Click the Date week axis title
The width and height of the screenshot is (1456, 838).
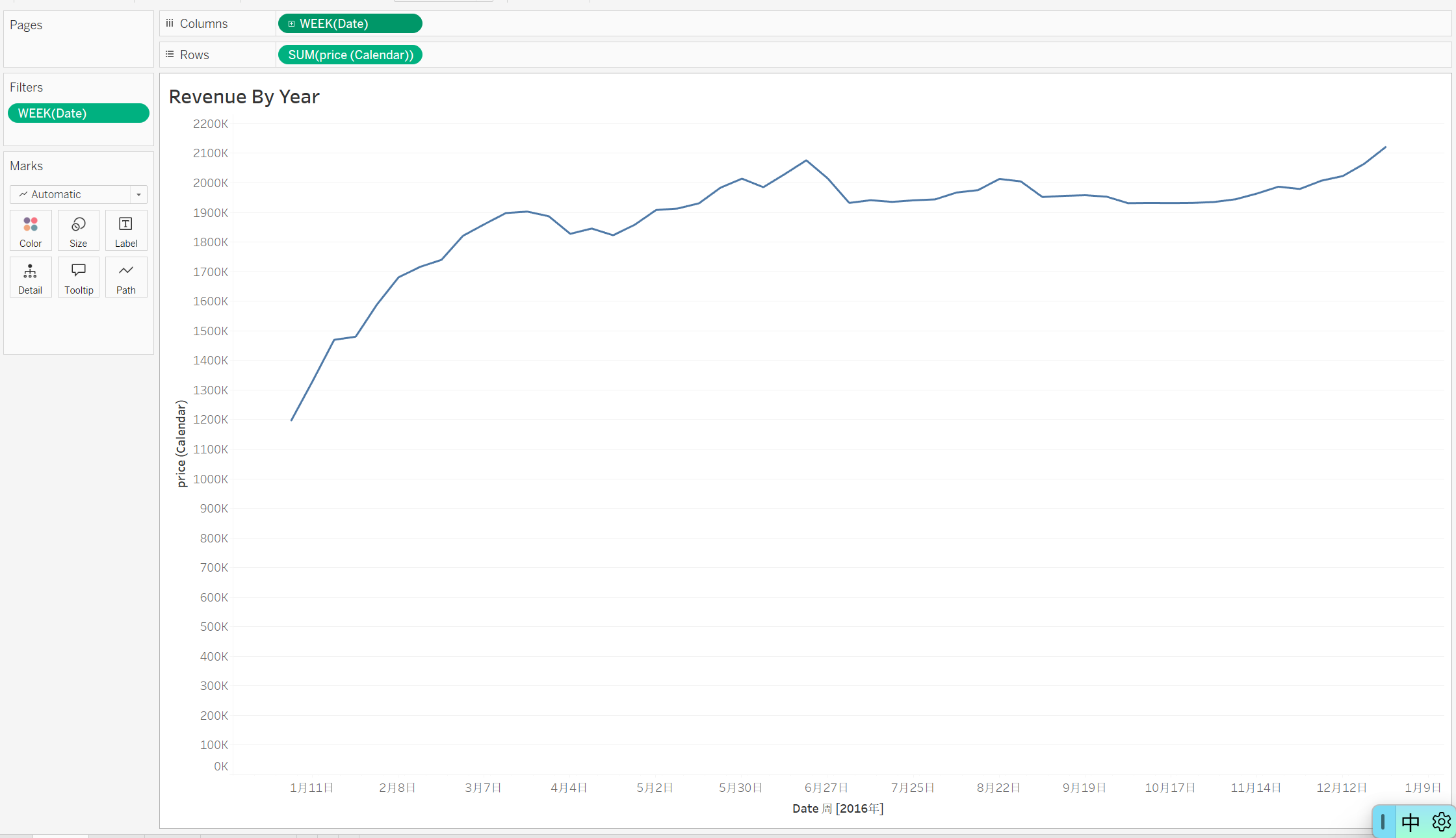(x=837, y=808)
